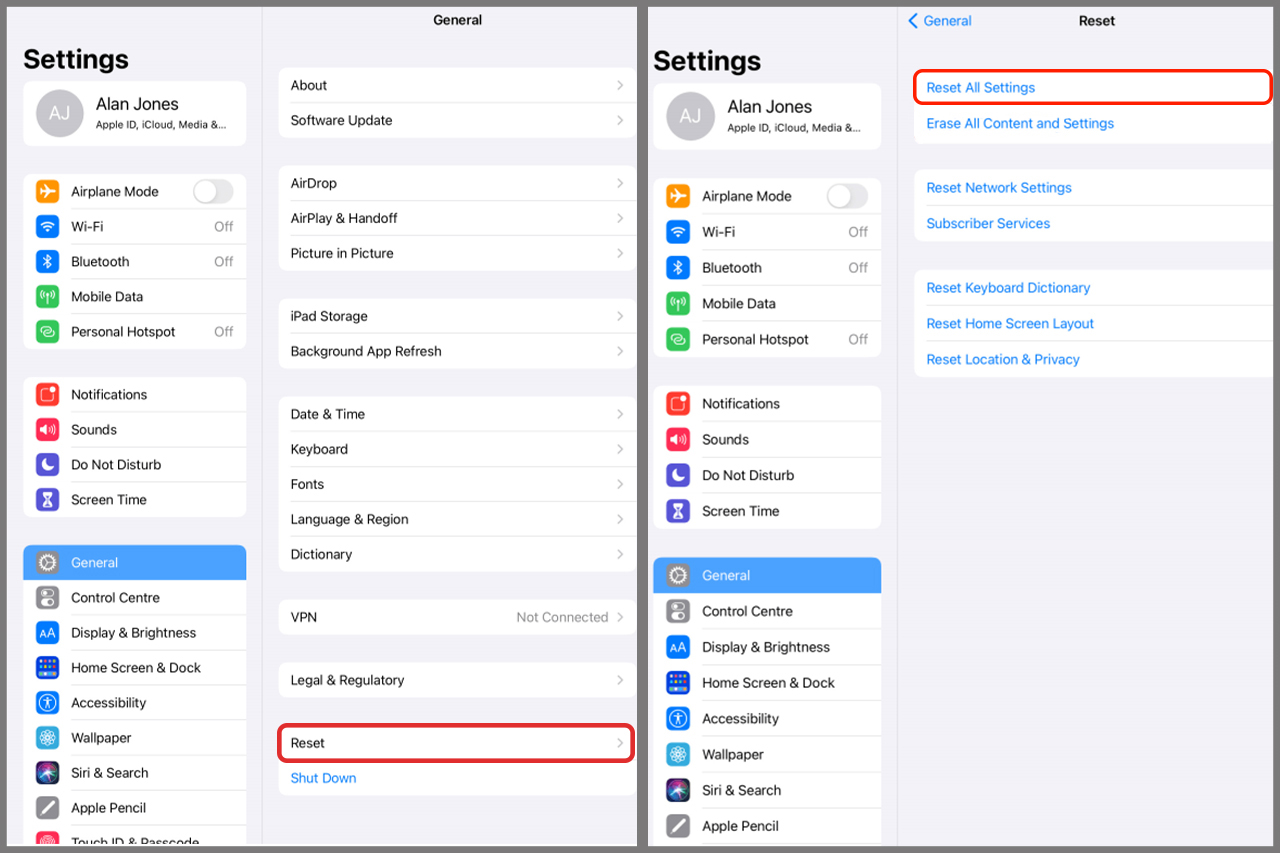Screen dimensions: 1280x853
Task: Tap the AJ avatar on the Reset screen
Action: (x=690, y=116)
